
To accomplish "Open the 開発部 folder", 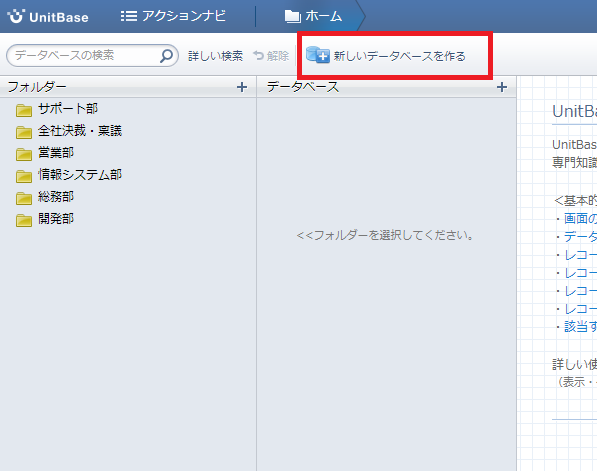I will pyautogui.click(x=56, y=219).
